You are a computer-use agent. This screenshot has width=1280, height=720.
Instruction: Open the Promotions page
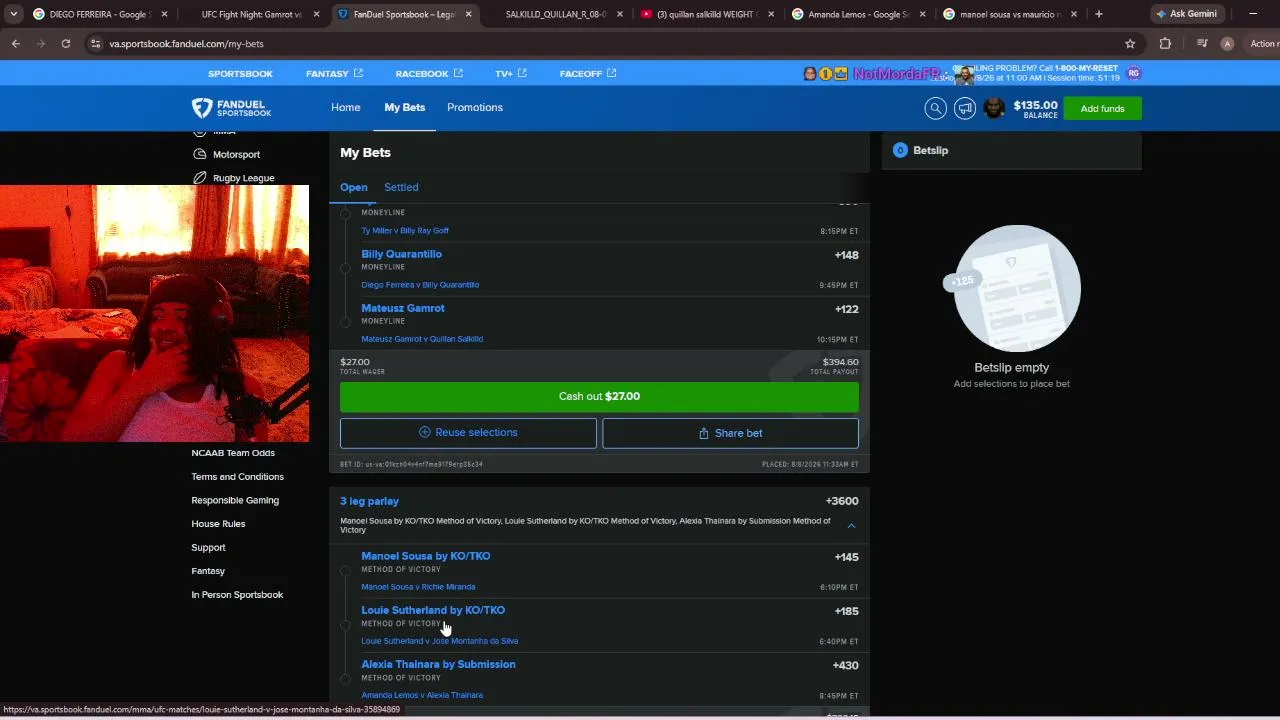coord(475,108)
